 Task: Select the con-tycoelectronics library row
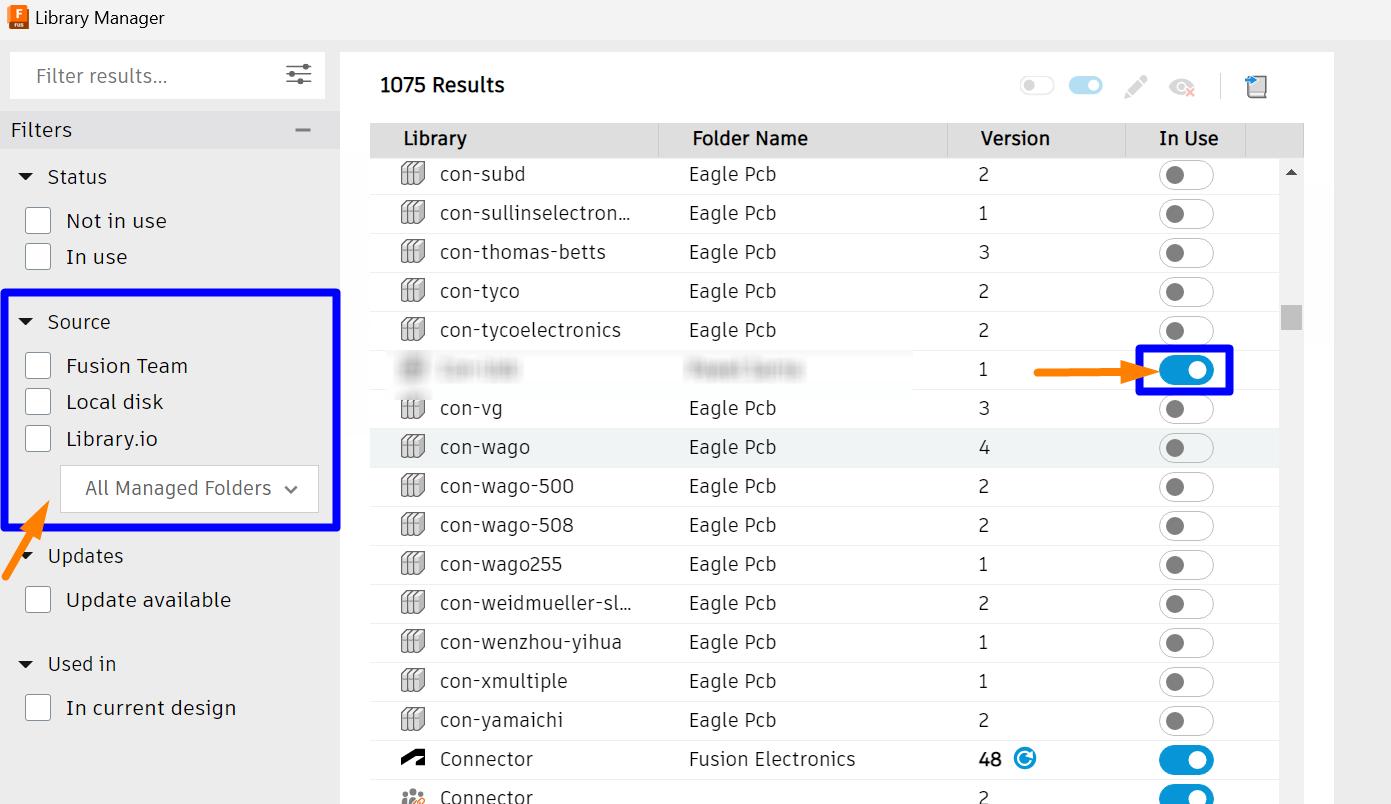click(x=824, y=330)
